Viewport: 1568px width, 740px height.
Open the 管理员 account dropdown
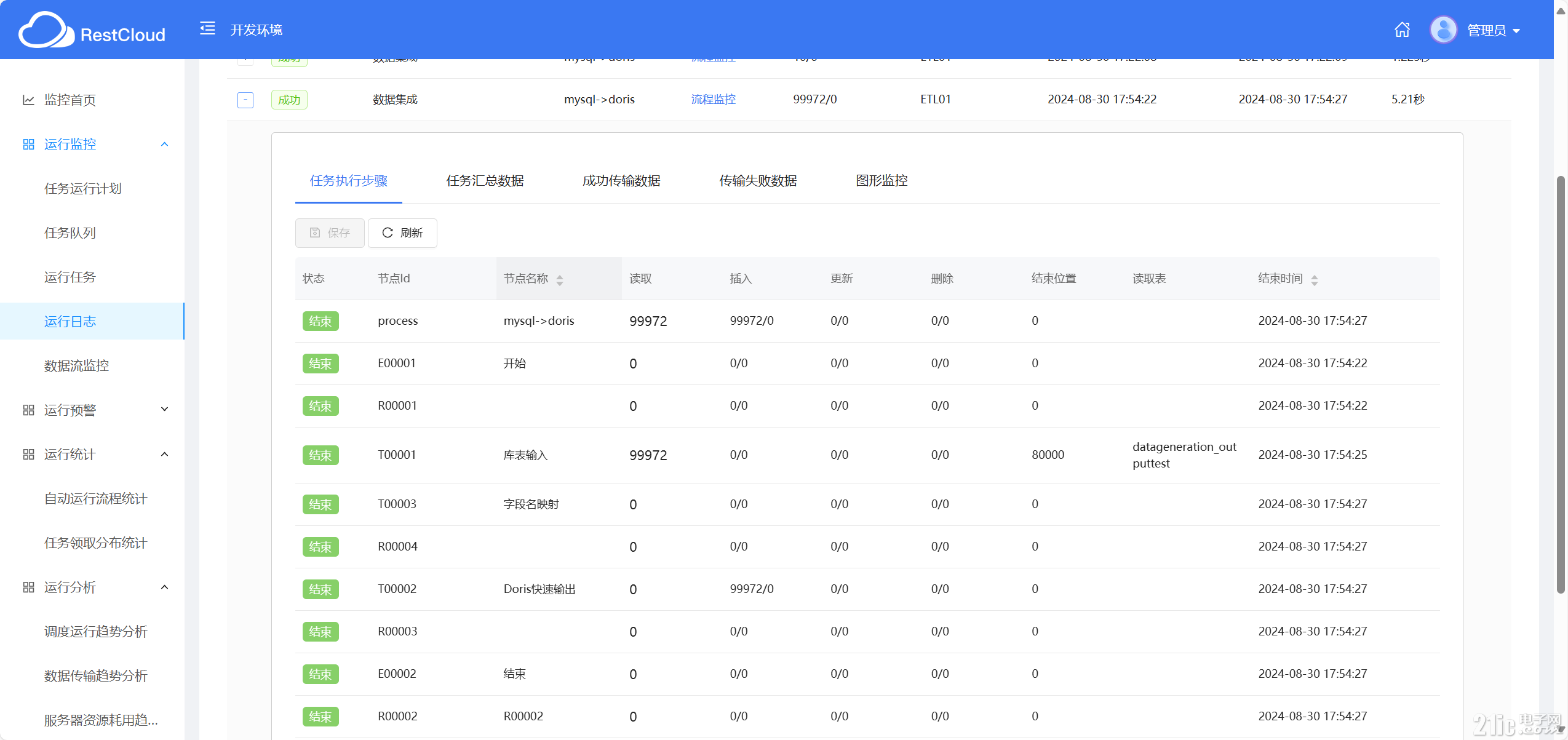coord(1494,30)
